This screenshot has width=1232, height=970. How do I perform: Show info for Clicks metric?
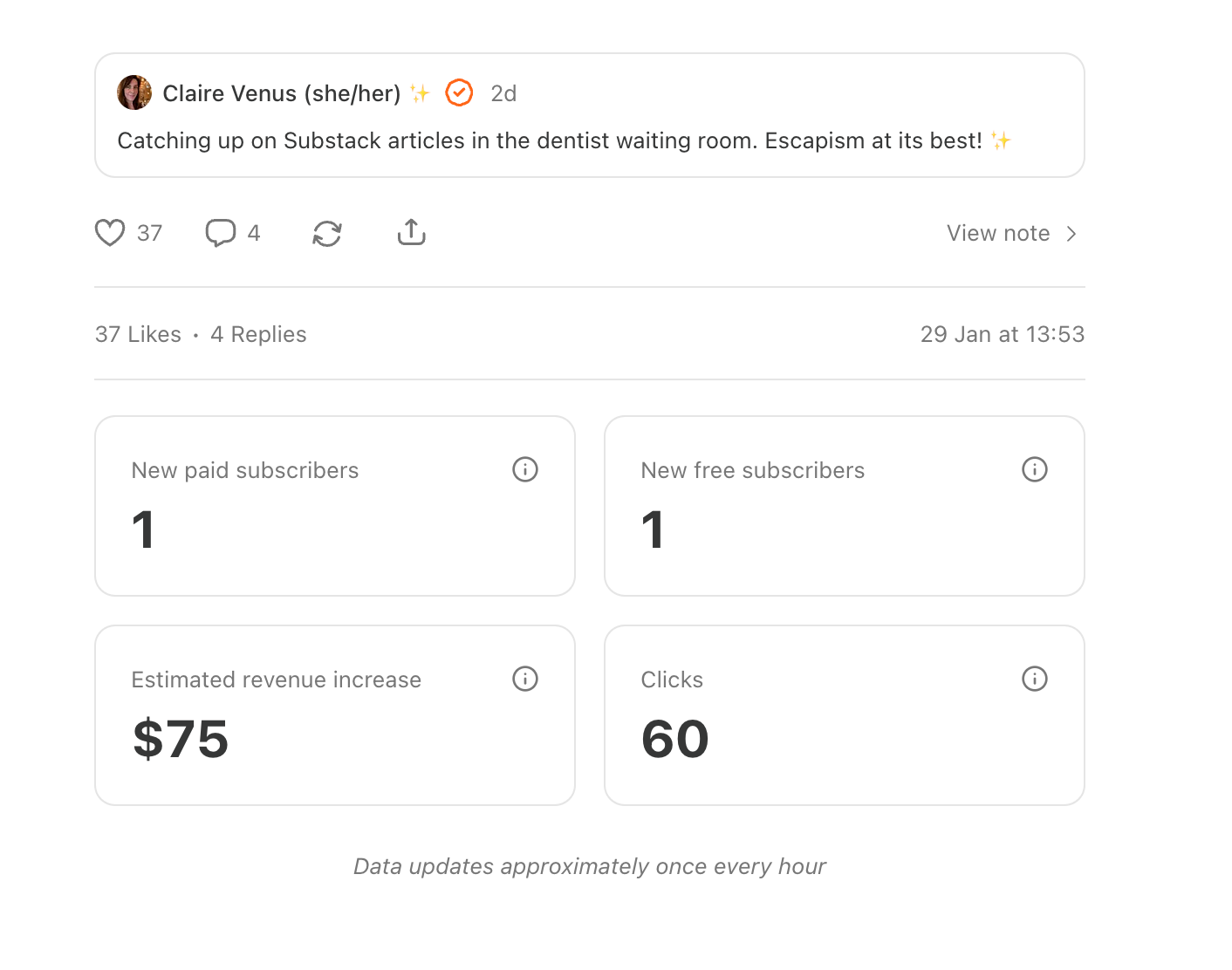click(x=1035, y=679)
